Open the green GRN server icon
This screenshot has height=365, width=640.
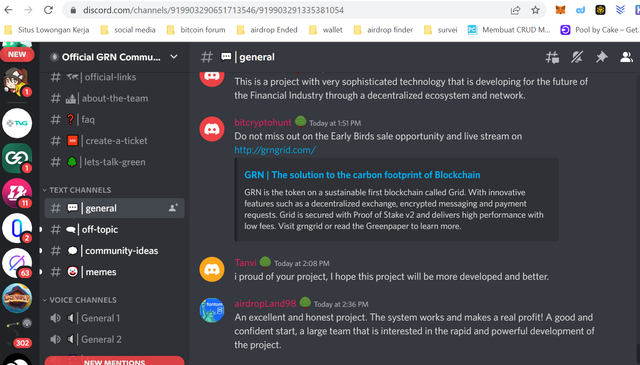17,158
